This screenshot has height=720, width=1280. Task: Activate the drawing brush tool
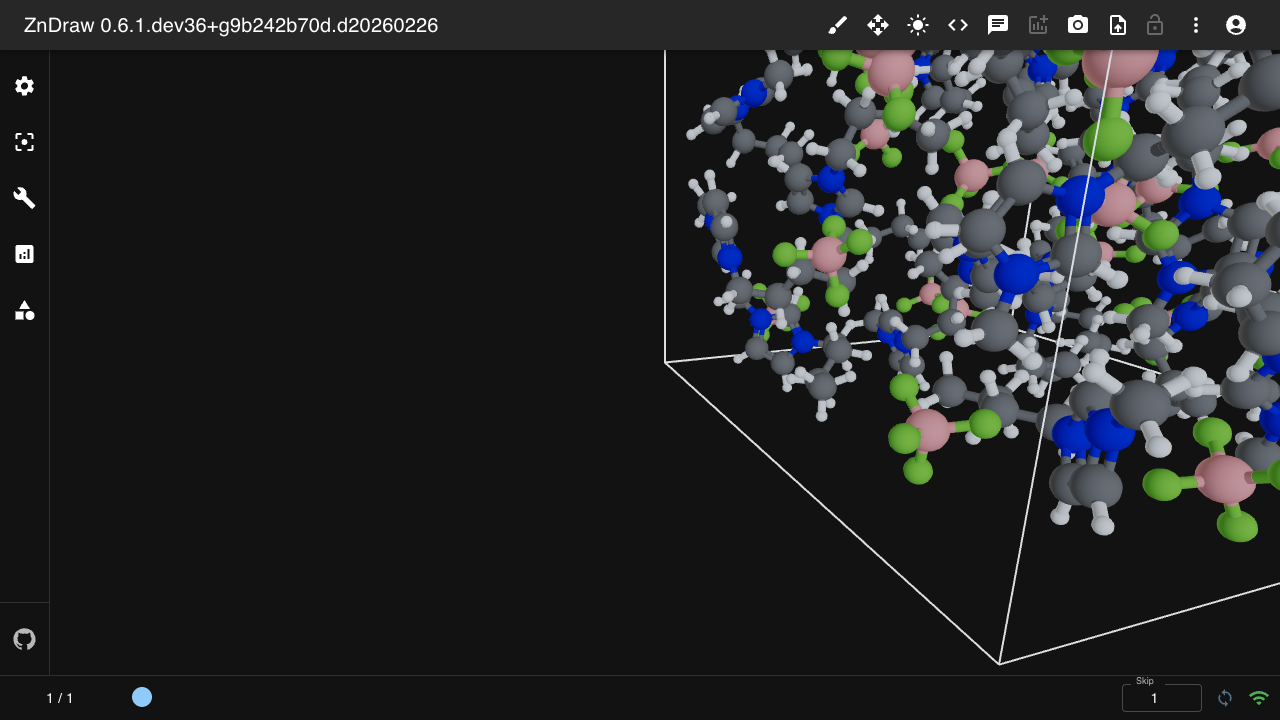(x=838, y=25)
